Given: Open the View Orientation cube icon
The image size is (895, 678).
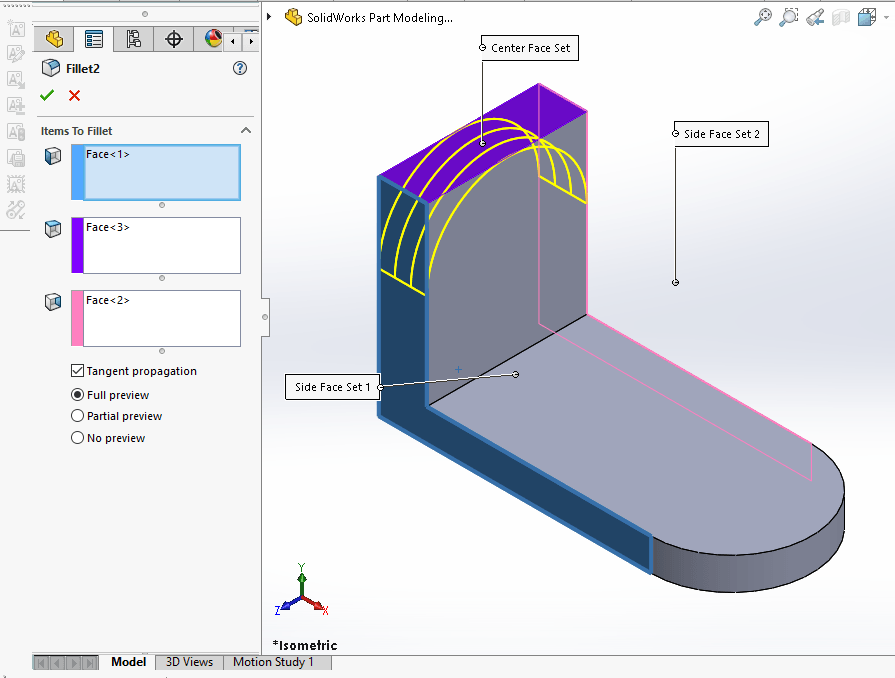Looking at the screenshot, I should 866,17.
